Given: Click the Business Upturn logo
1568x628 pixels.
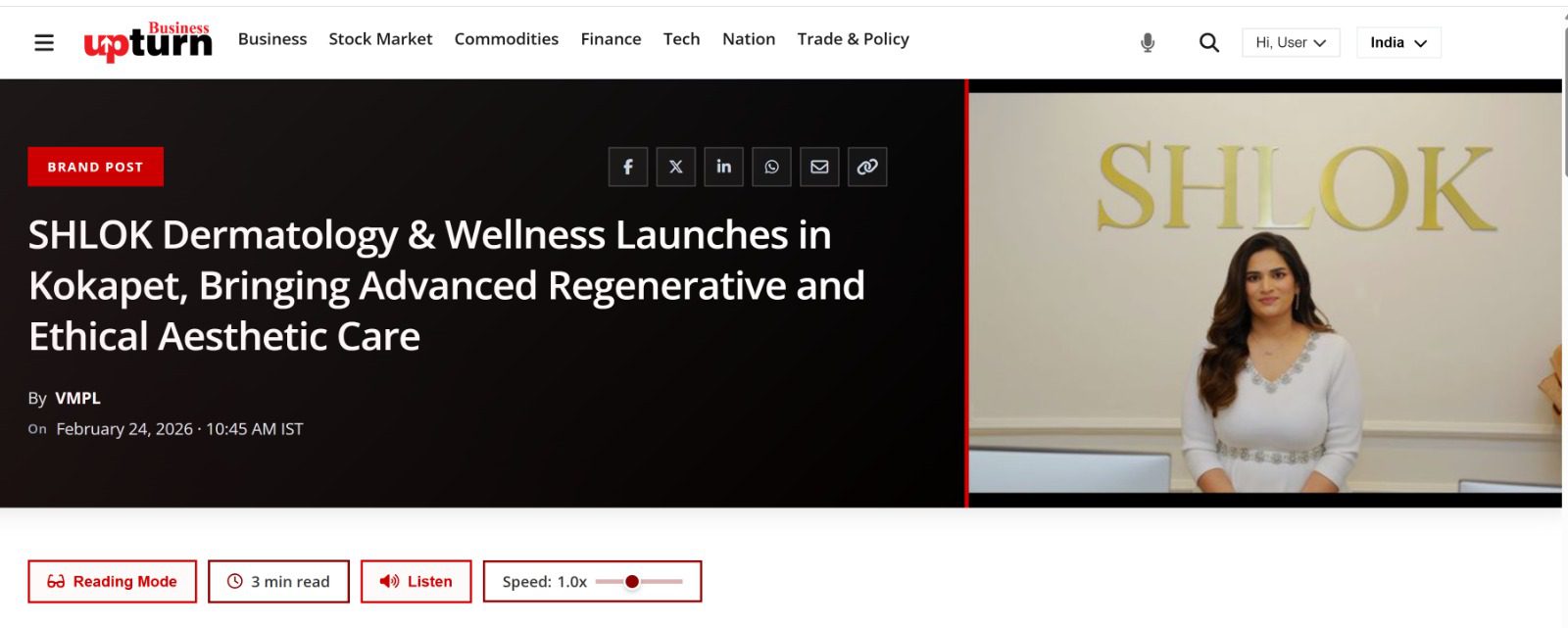Looking at the screenshot, I should click(148, 41).
